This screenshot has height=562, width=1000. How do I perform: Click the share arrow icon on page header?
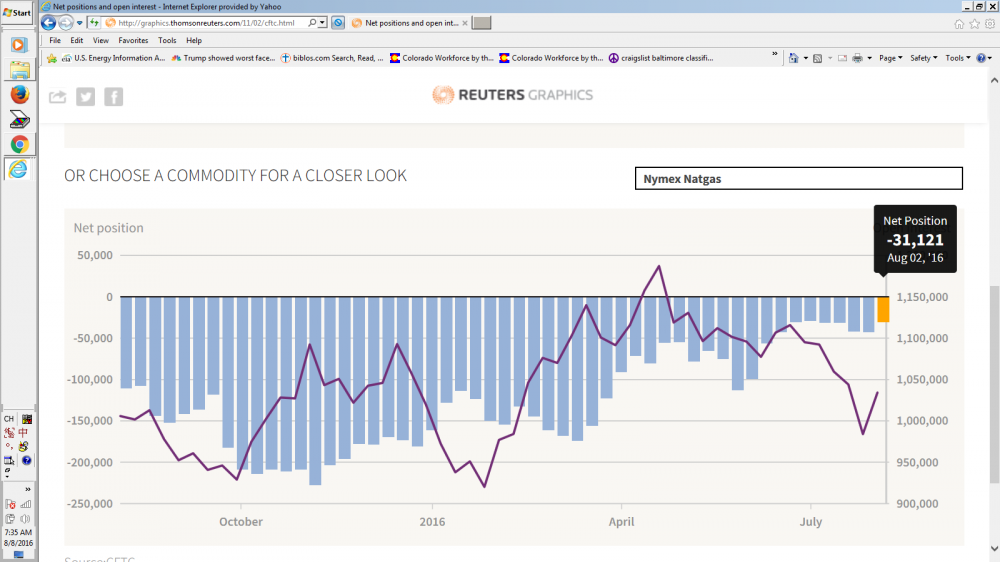pos(58,96)
